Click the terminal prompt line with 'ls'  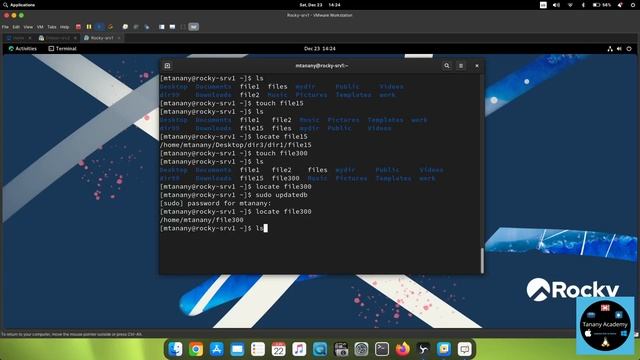coord(213,228)
